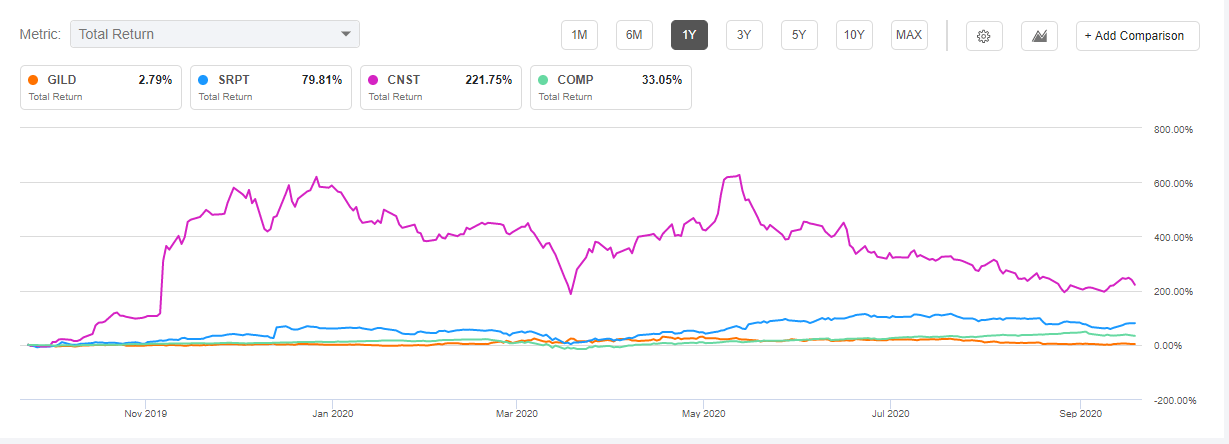Screen dimensions: 1229x444
Task: Switch to the 3Y time range
Action: (x=744, y=35)
